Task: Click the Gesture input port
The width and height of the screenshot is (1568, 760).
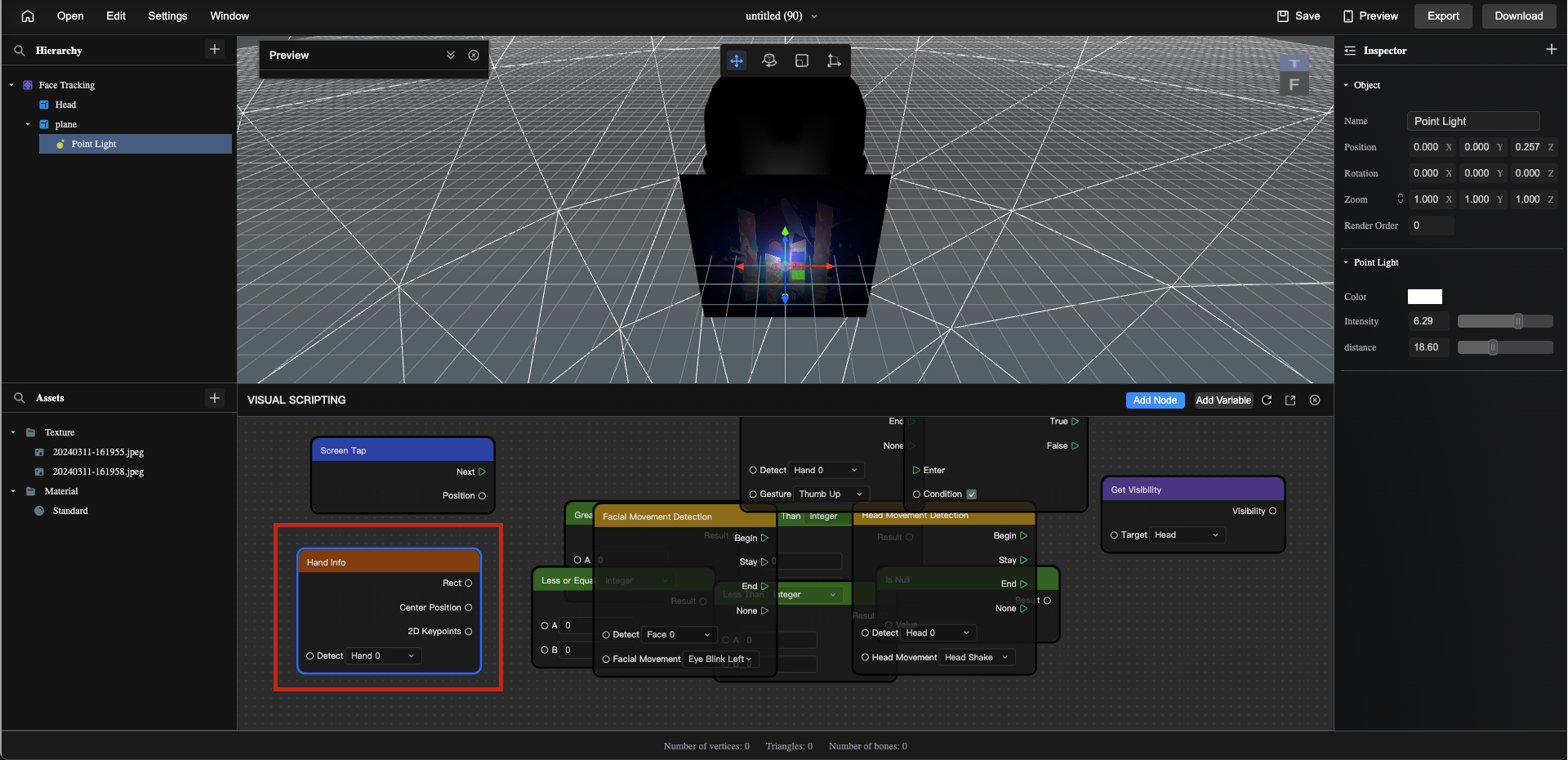Action: coord(753,494)
